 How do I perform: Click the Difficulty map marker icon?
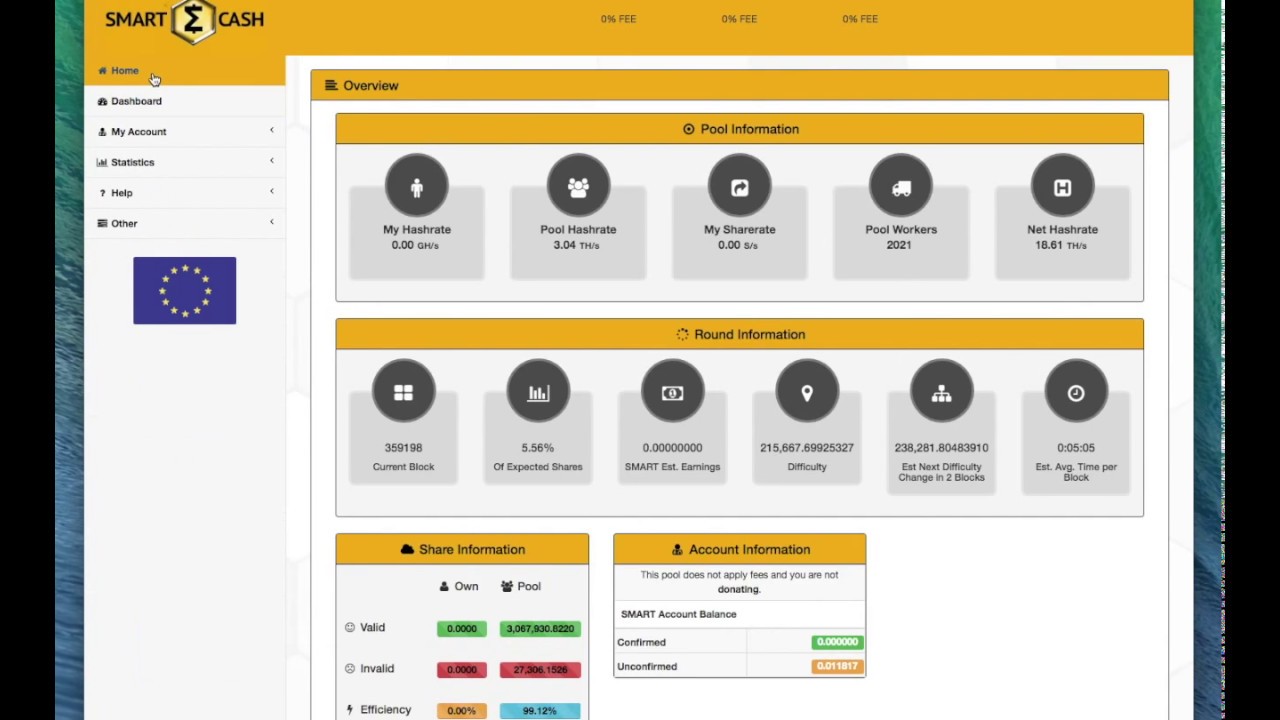tap(807, 393)
